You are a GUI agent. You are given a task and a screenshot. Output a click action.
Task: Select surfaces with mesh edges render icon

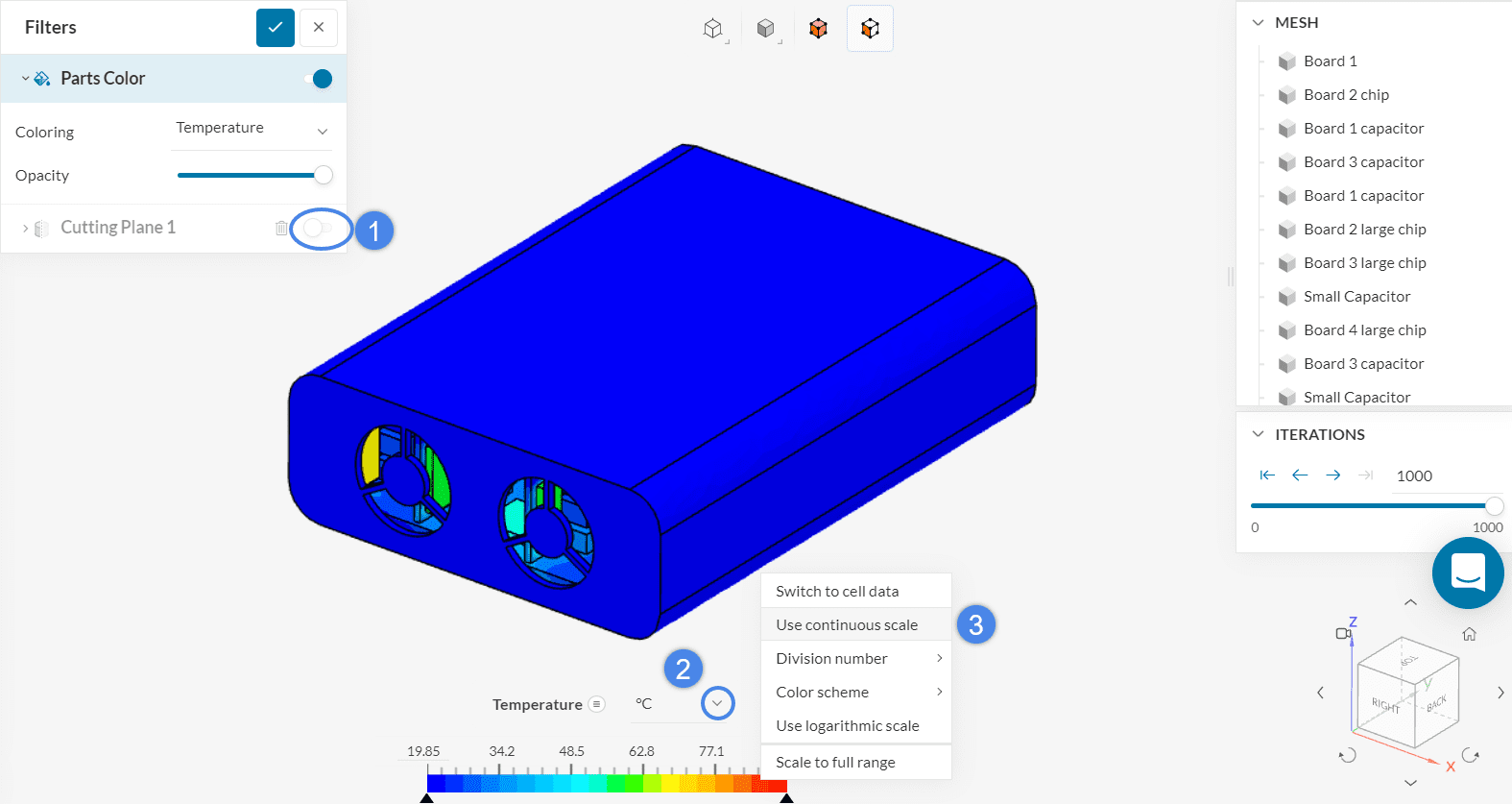pyautogui.click(x=870, y=29)
